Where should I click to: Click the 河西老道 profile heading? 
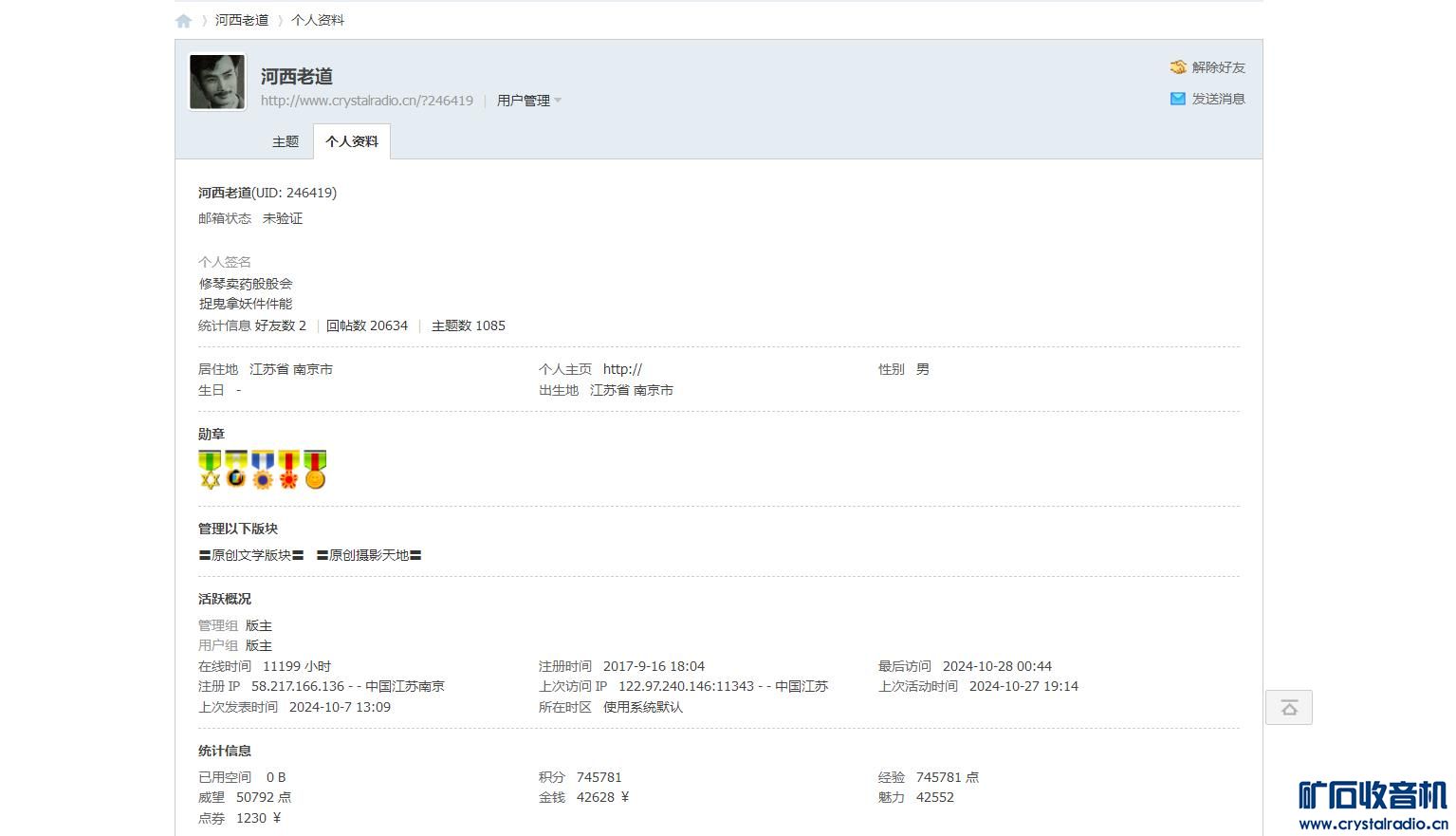(297, 76)
